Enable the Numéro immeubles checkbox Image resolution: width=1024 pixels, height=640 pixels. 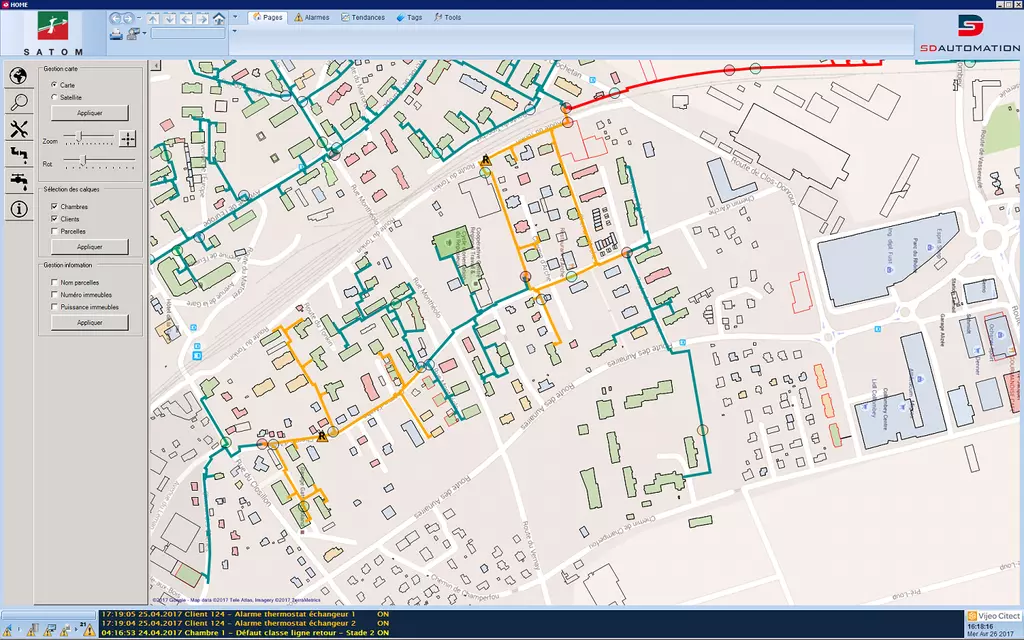(x=54, y=295)
